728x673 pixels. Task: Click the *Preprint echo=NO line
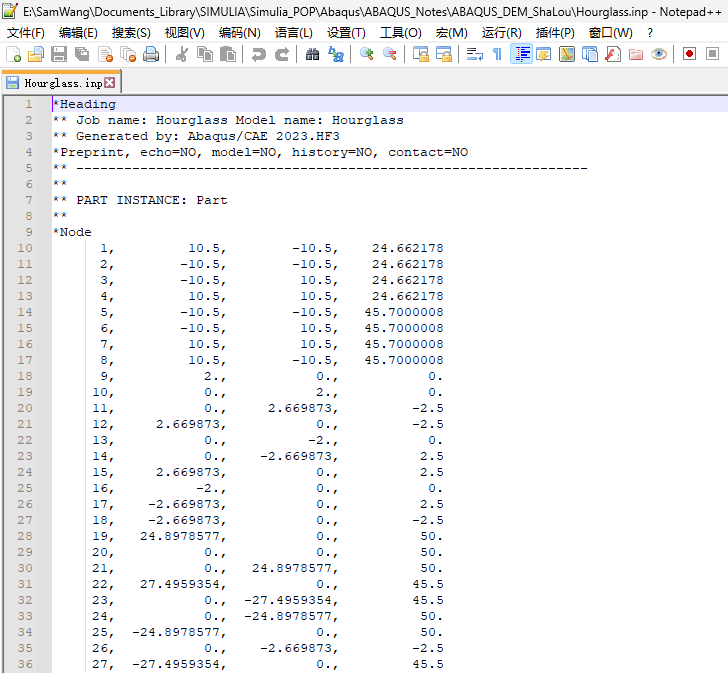(260, 152)
